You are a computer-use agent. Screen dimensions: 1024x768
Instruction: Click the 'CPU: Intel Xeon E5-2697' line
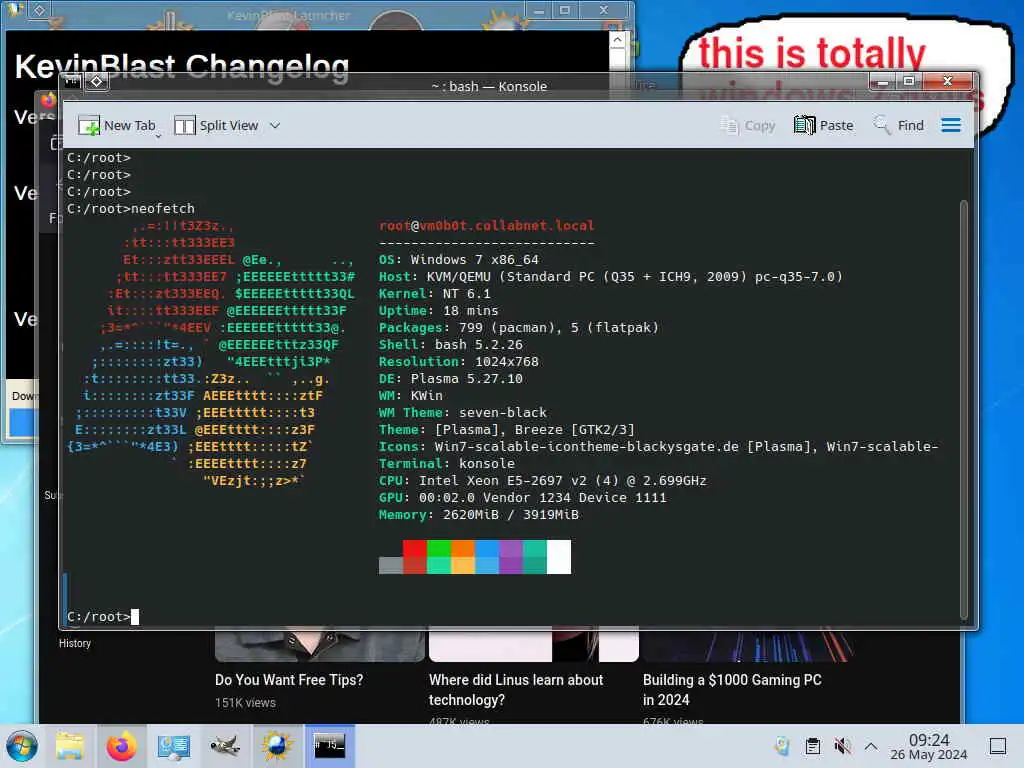(x=543, y=480)
